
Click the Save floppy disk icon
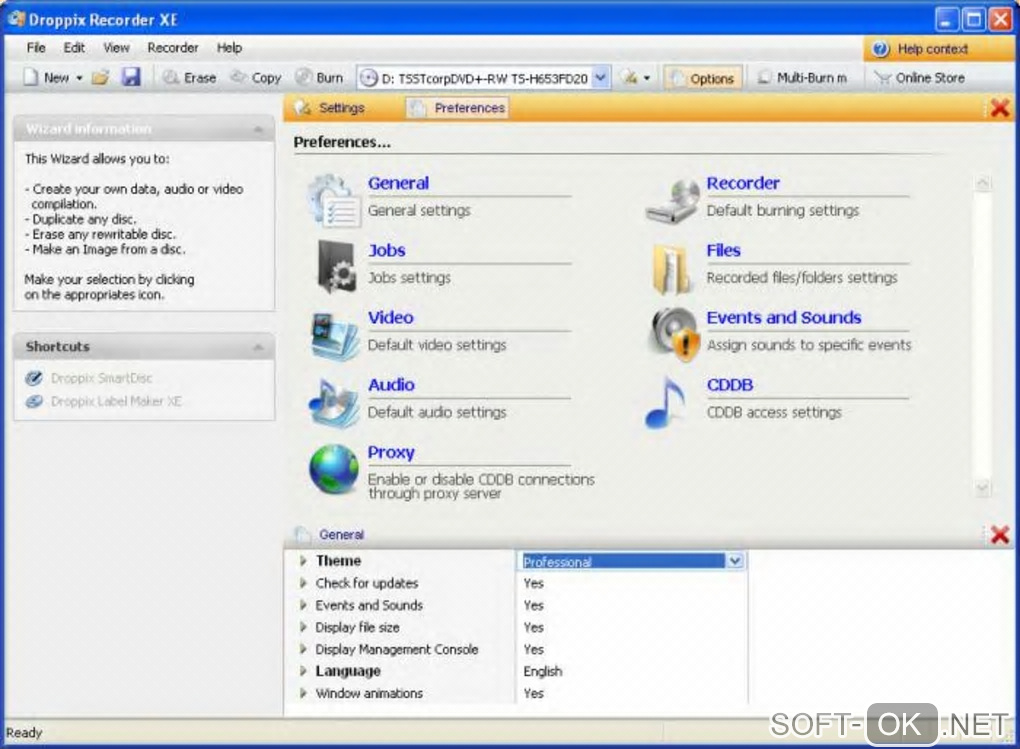tap(131, 77)
